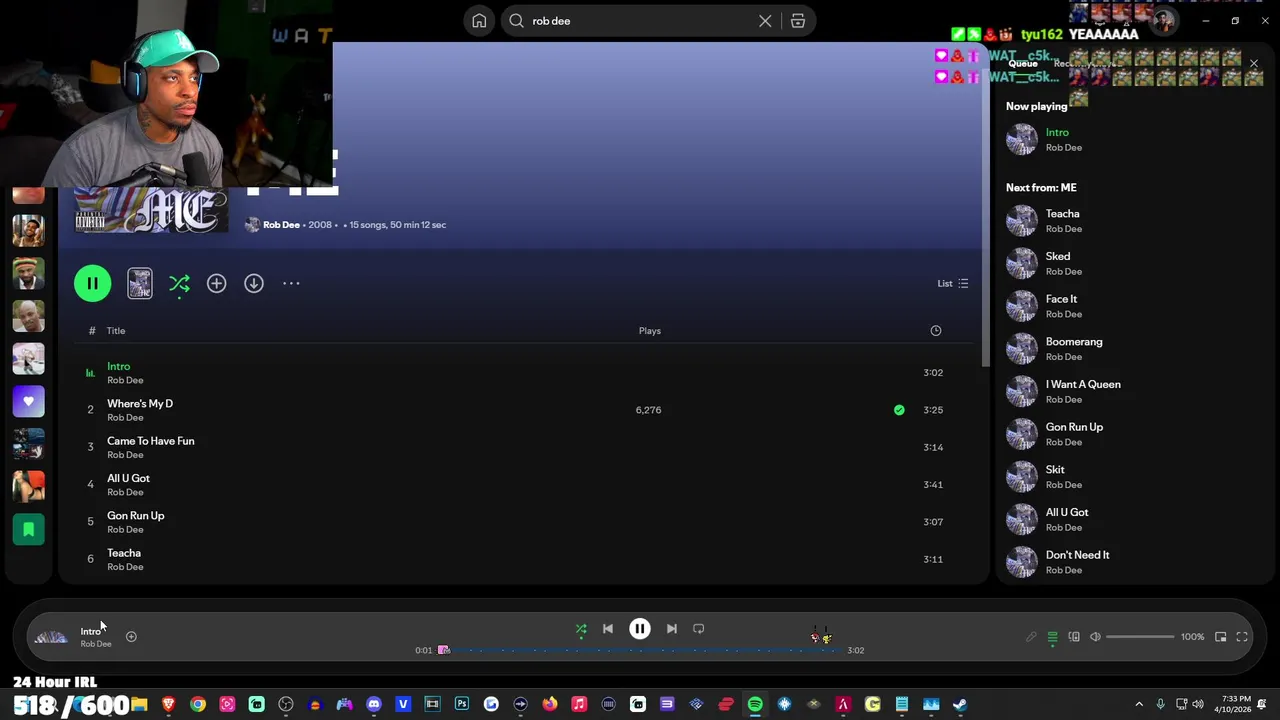Viewport: 1280px width, 720px height.
Task: Open Connect to a device
Action: click(1074, 637)
